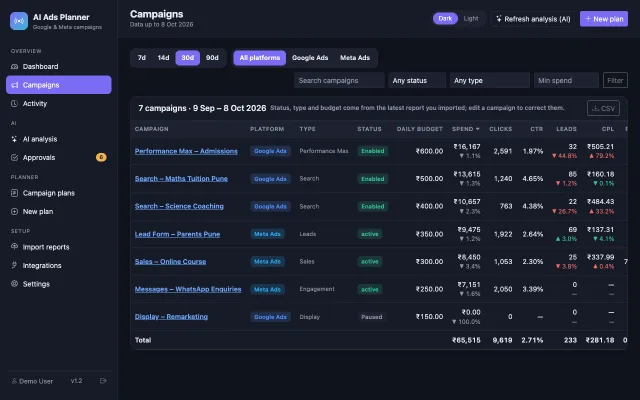Image resolution: width=640 pixels, height=400 pixels.
Task: Click Google Ads badge in Performance Max row
Action: tap(270, 151)
